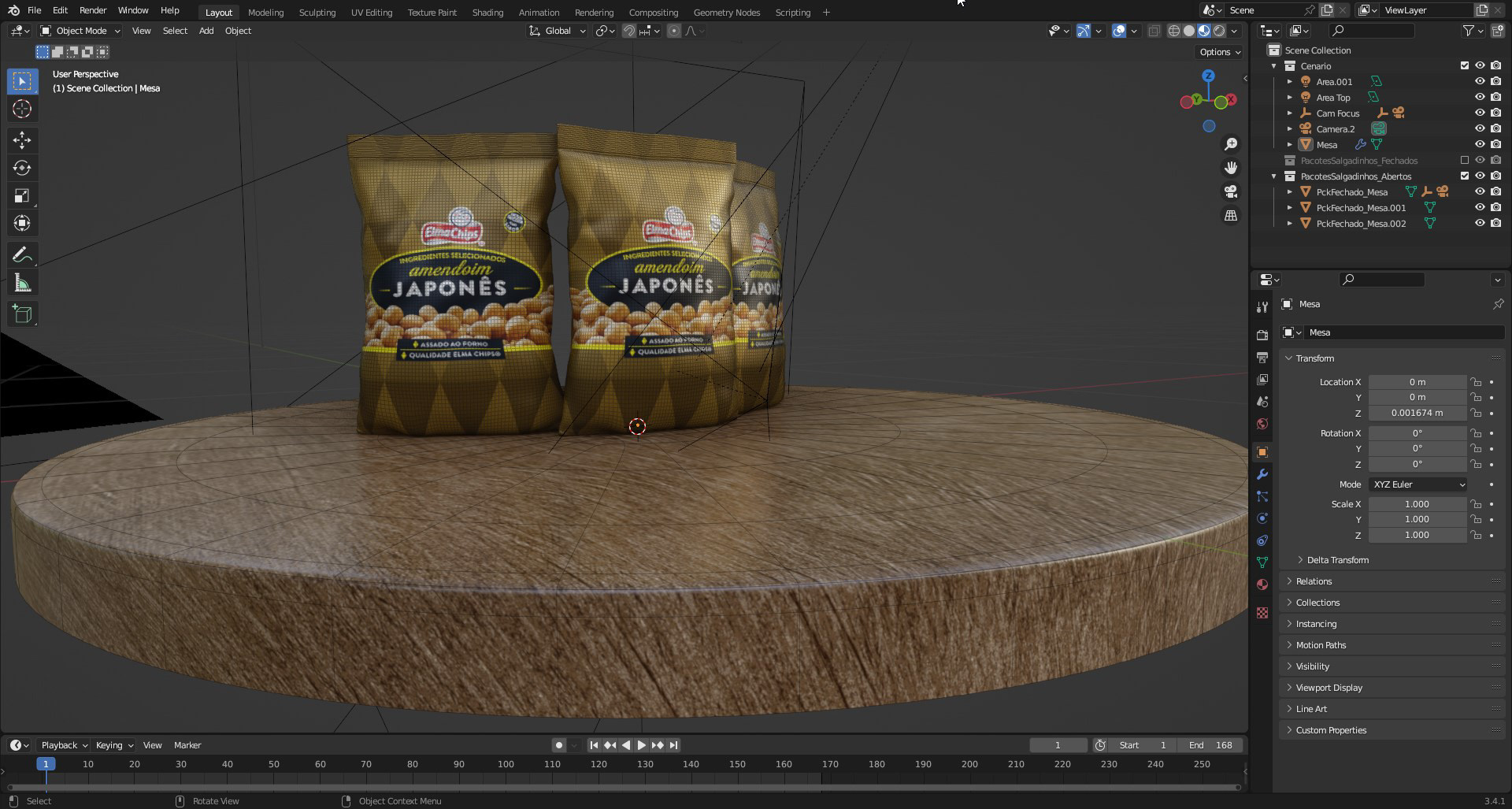Disable render for PckFechado_Mesa.002
1512x809 pixels.
click(x=1495, y=223)
